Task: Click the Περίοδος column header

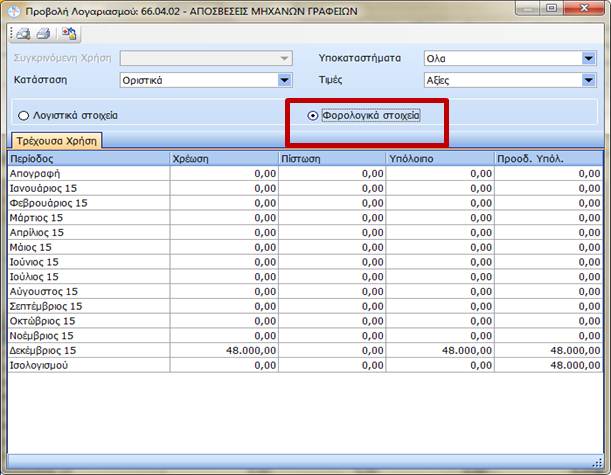Action: (88, 159)
